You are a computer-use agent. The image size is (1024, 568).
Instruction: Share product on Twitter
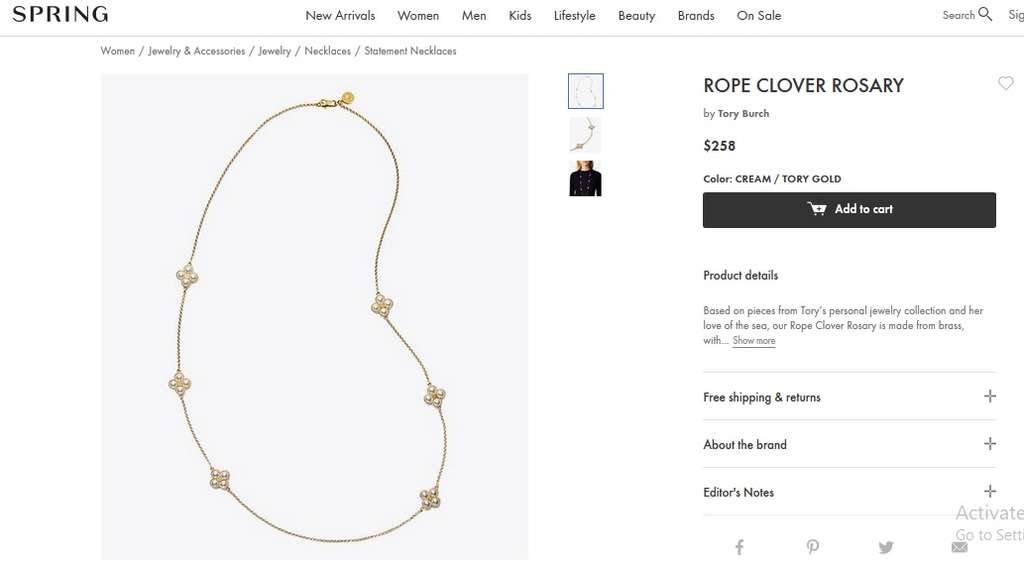click(x=886, y=547)
